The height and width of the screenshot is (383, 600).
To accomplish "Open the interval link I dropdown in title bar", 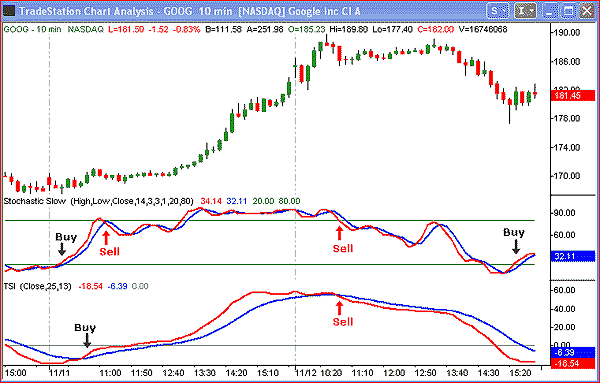I will coord(525,11).
